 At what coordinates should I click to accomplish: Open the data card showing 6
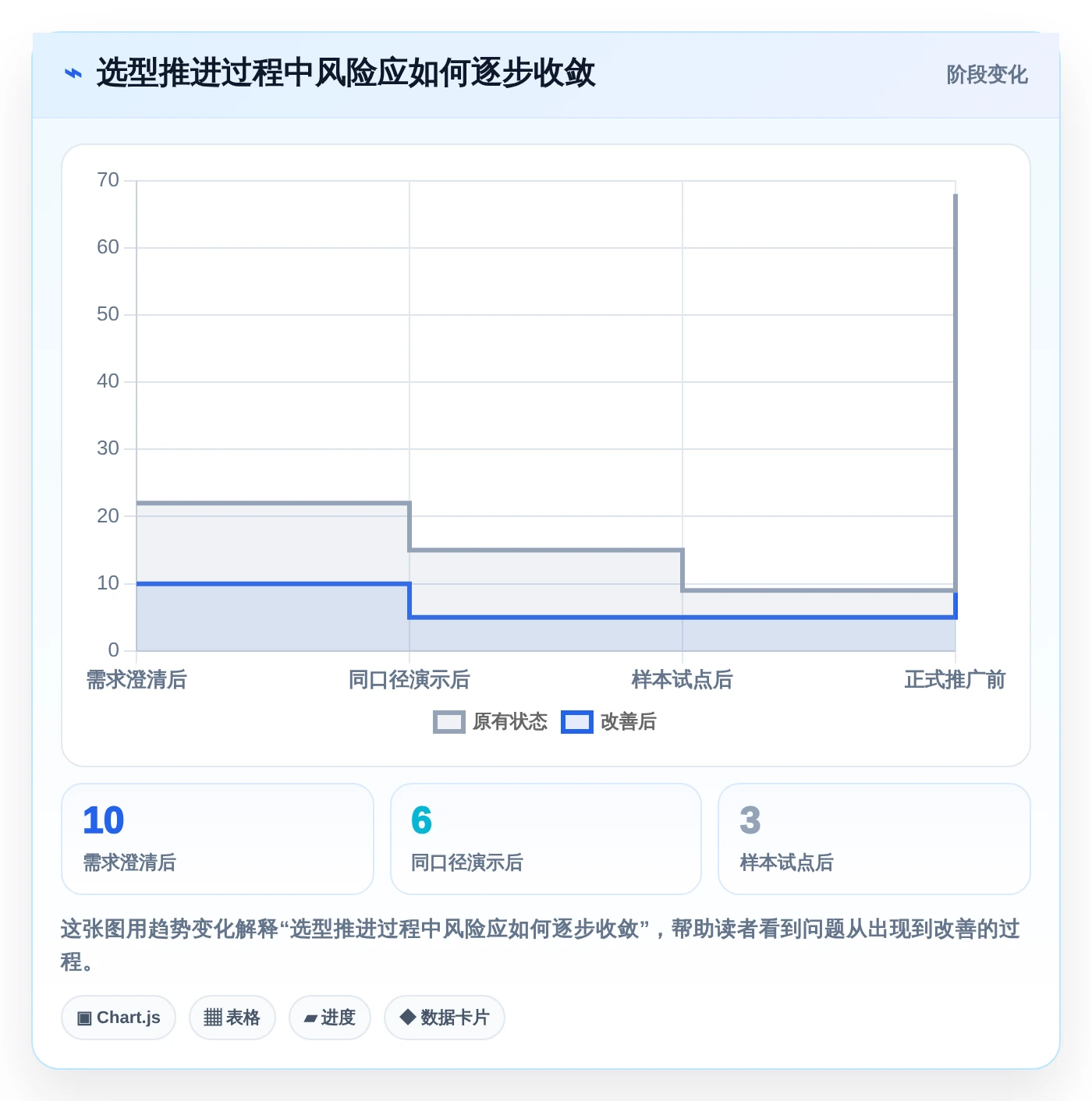[x=546, y=839]
